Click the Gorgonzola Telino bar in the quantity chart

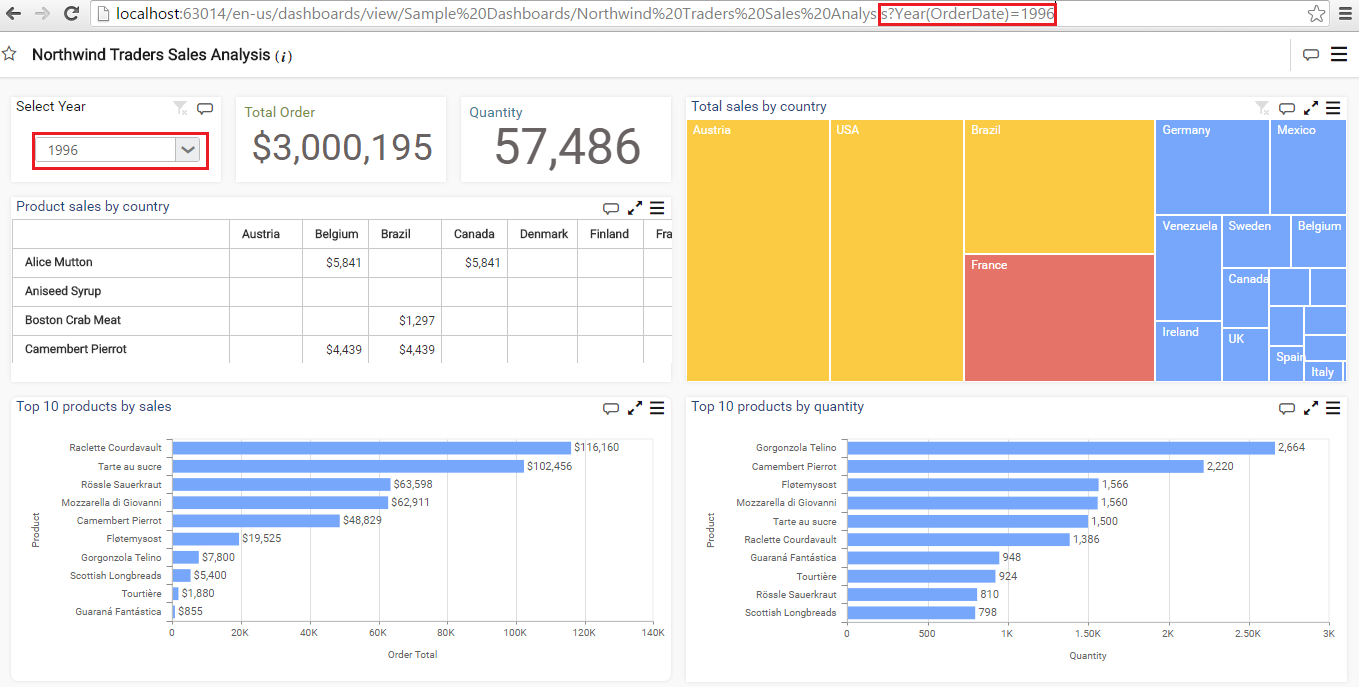[1061, 448]
